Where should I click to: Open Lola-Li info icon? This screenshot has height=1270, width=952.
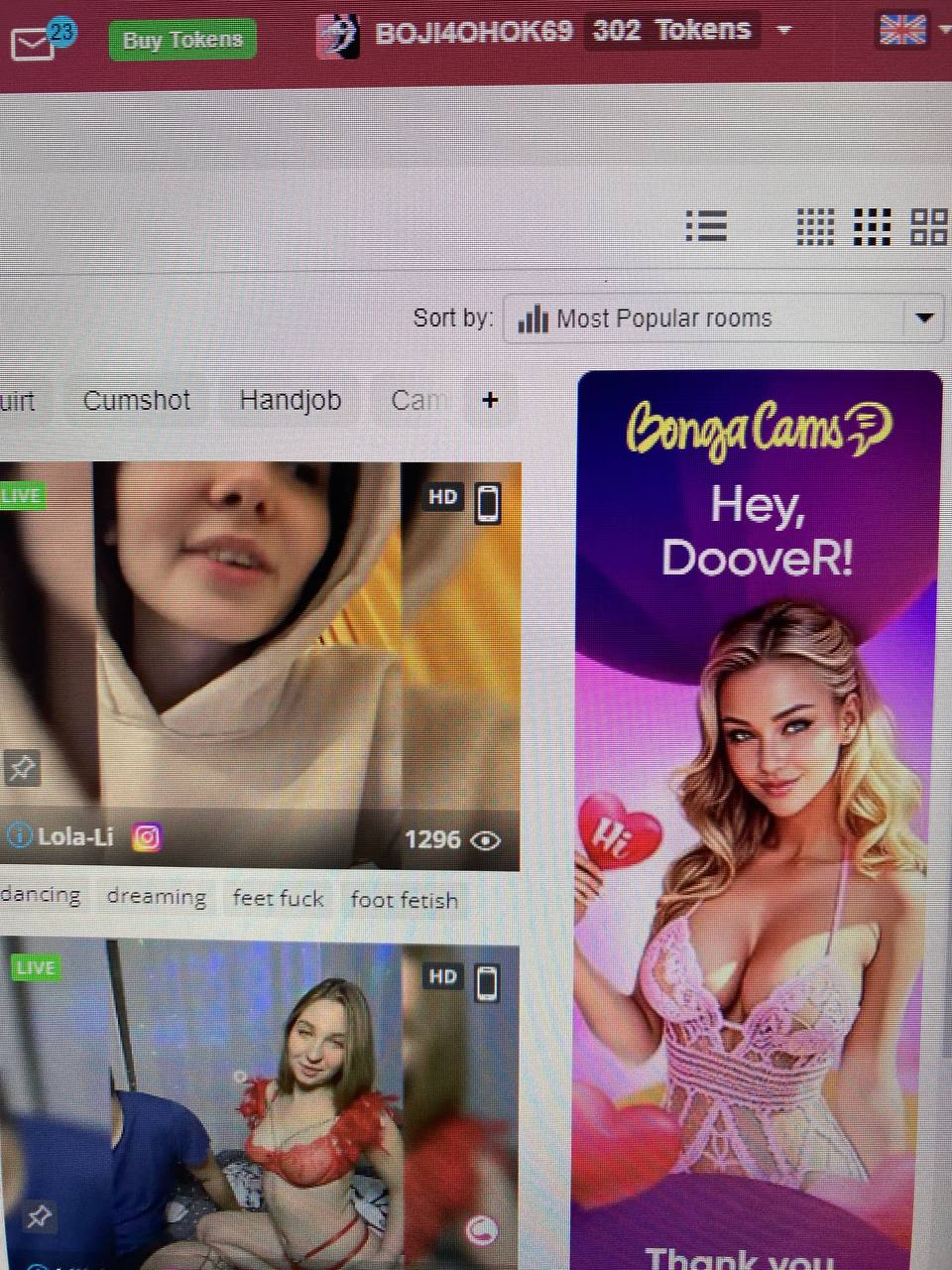point(18,835)
